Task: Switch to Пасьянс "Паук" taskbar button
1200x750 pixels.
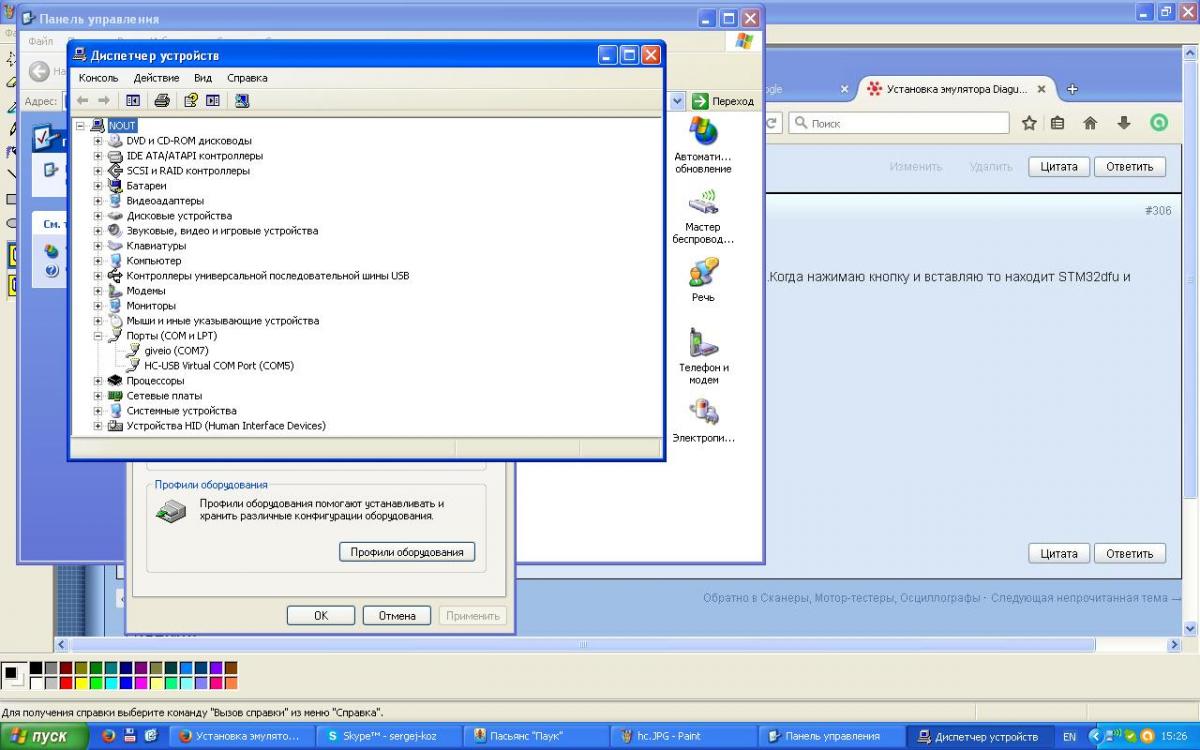Action: (536, 736)
